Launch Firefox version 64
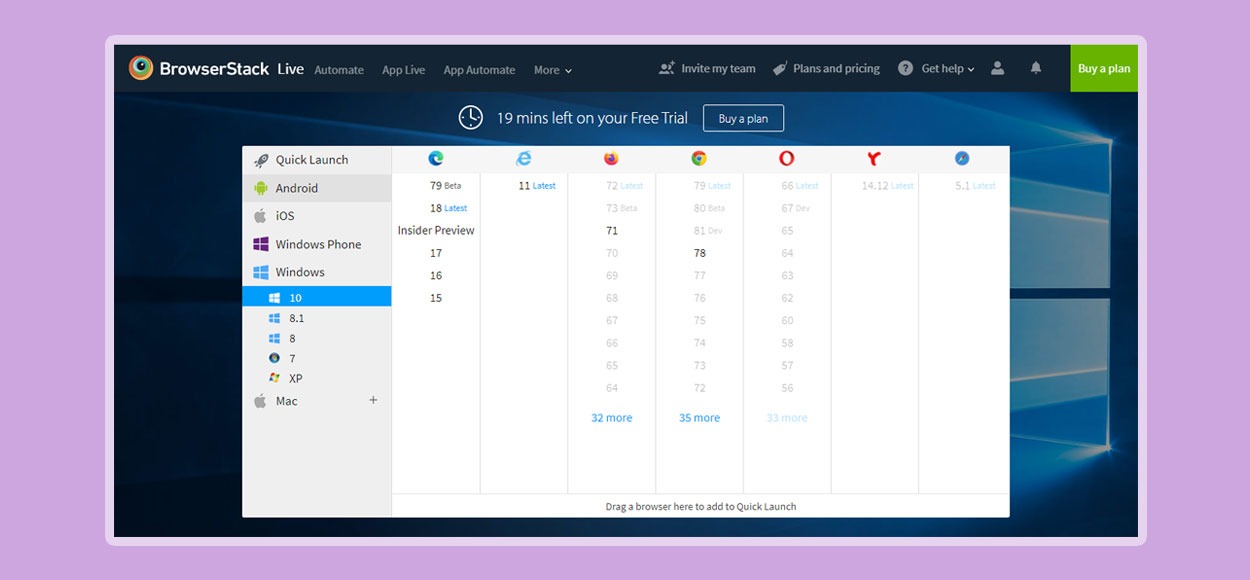Screen dimensions: 1250x580 612,388
